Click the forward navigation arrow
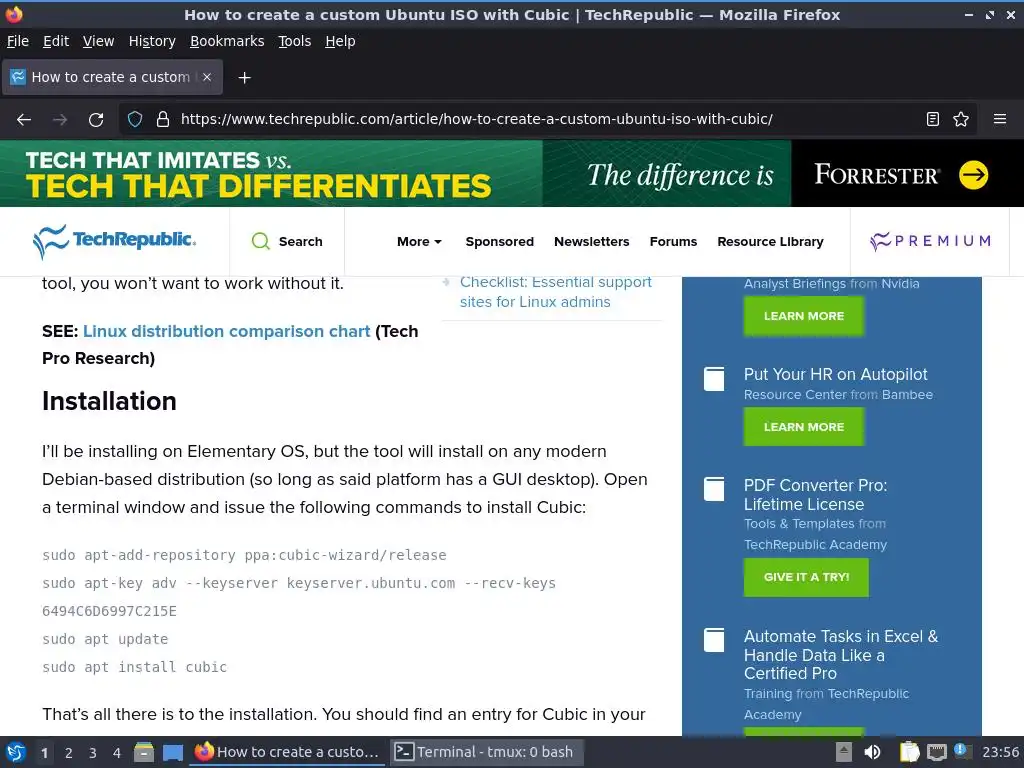 60,120
